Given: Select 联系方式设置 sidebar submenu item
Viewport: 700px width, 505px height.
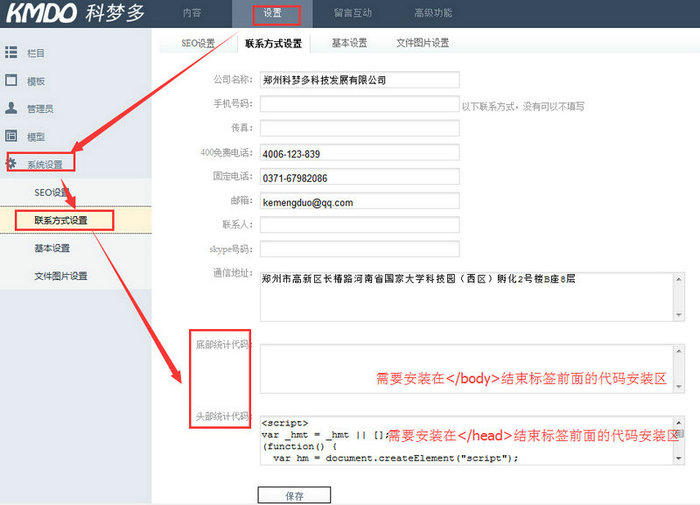Looking at the screenshot, I should coord(61,220).
